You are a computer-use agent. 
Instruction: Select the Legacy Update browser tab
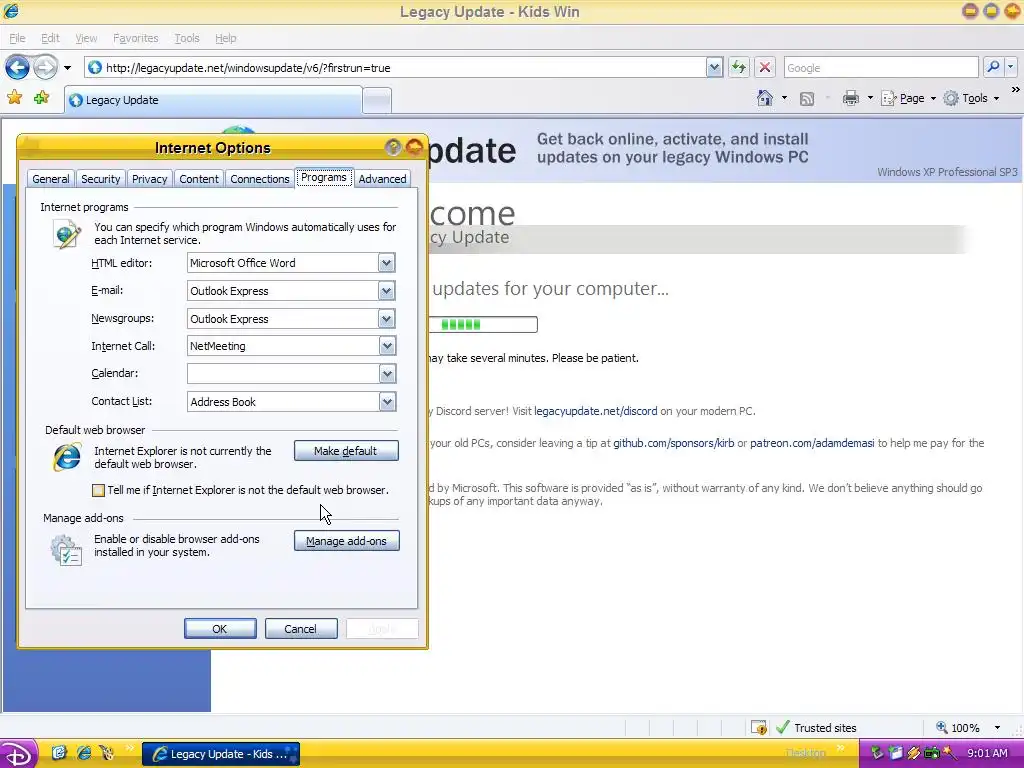click(x=213, y=100)
